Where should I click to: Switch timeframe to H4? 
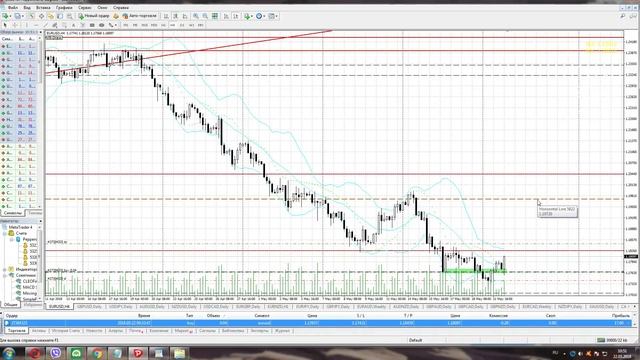(172, 25)
